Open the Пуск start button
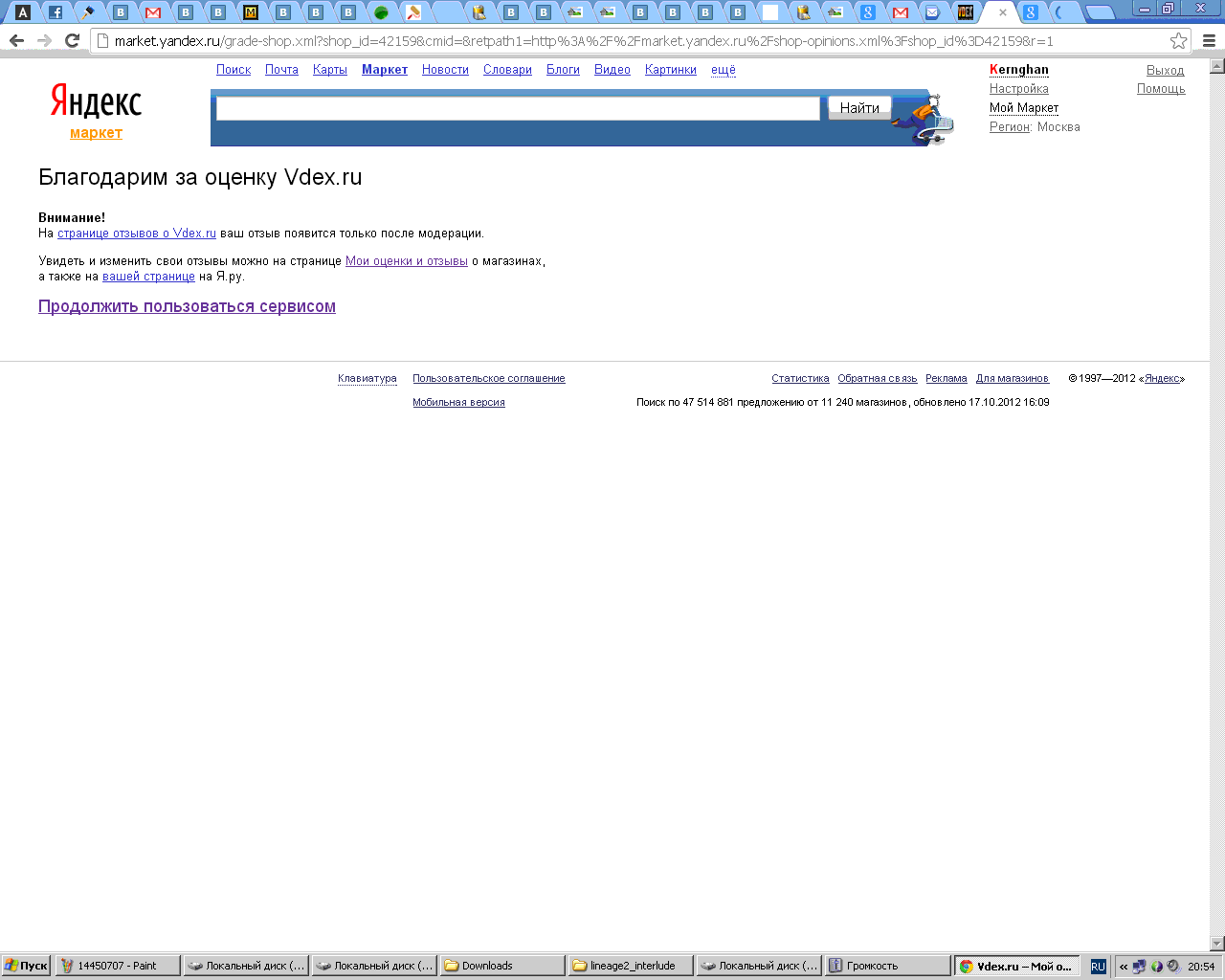Screen dimensions: 1225x980 [26, 966]
